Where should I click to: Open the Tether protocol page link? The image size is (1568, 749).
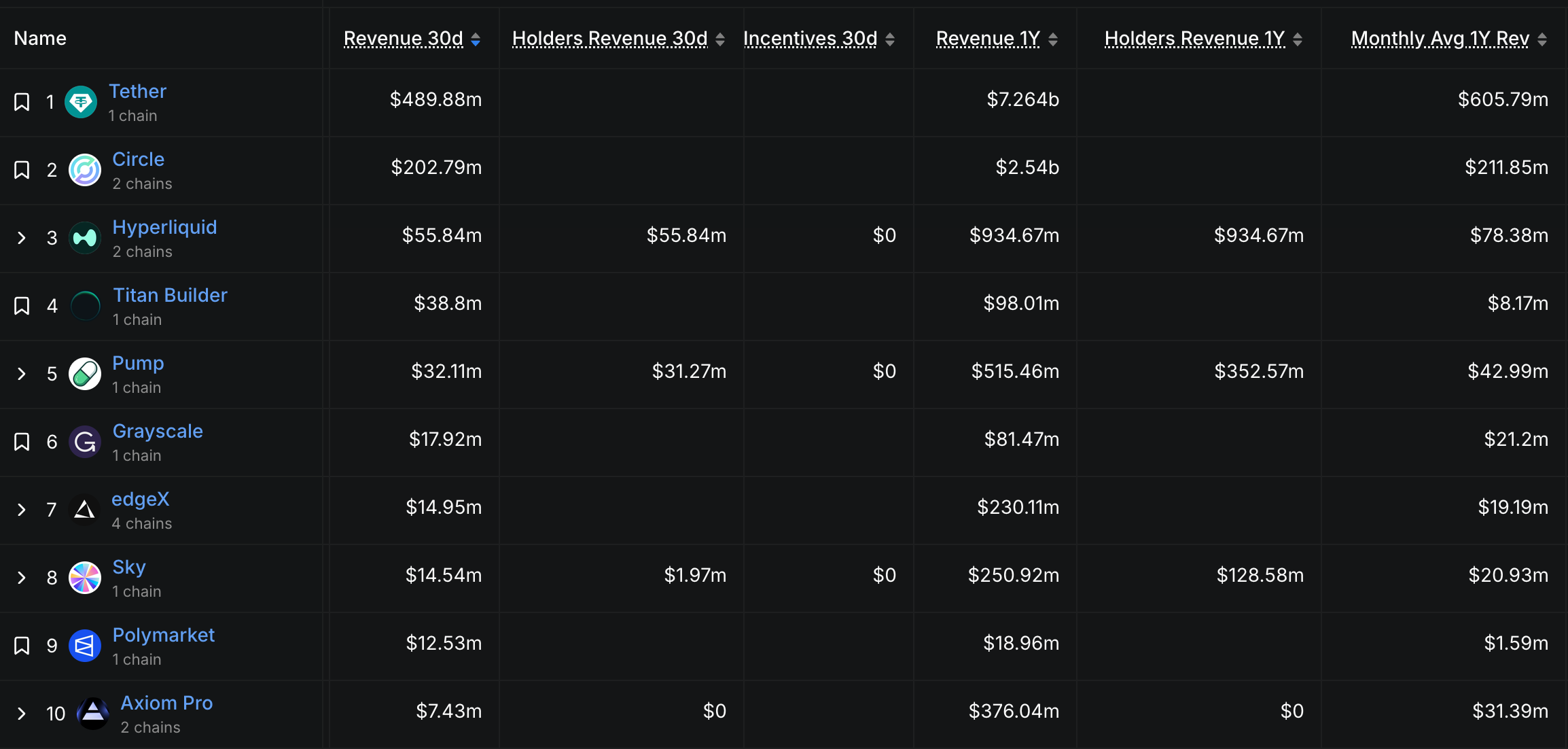[137, 91]
